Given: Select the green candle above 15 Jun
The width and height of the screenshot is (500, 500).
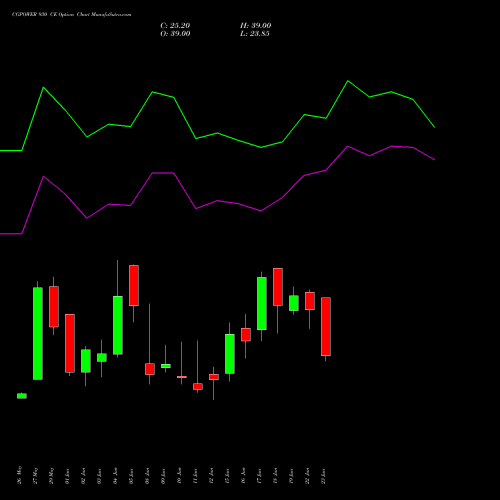Looking at the screenshot, I should pos(230,354).
